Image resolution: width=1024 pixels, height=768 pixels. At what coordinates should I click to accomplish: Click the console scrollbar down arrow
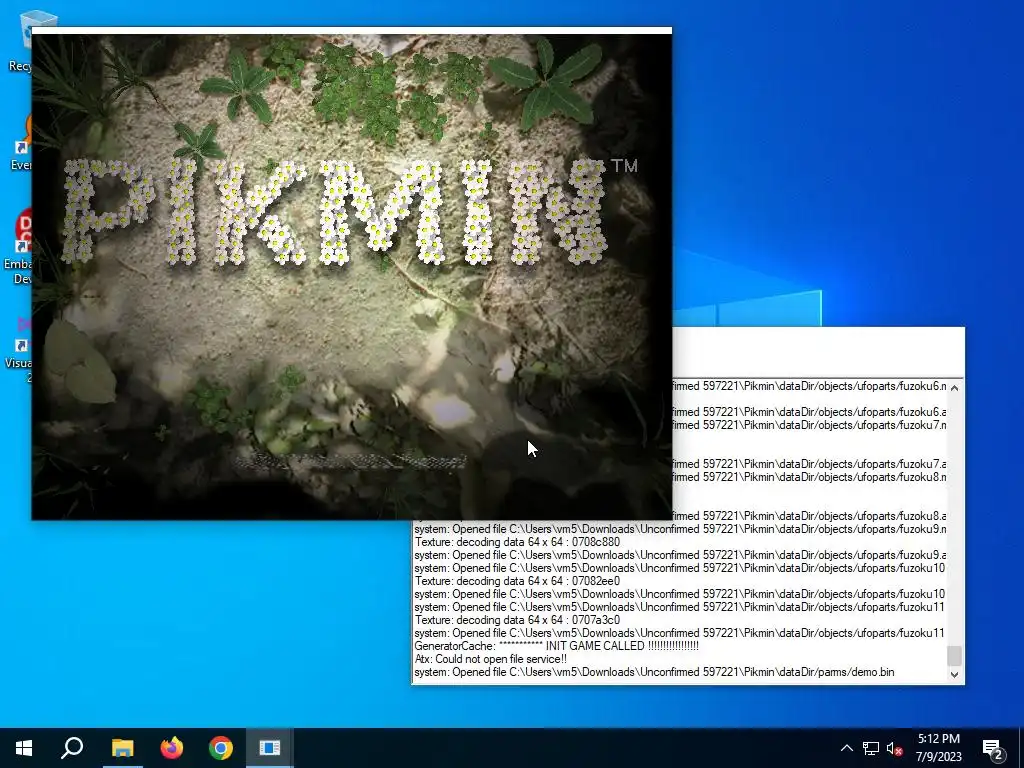[x=954, y=675]
